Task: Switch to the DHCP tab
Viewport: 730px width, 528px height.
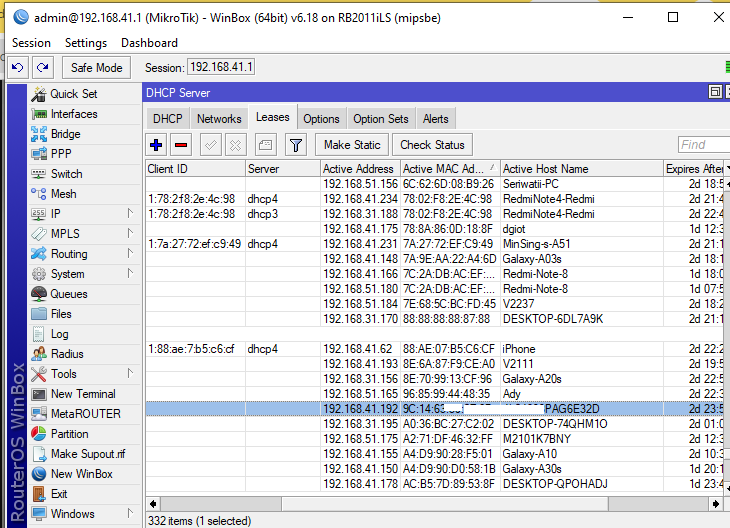Action: (168, 119)
